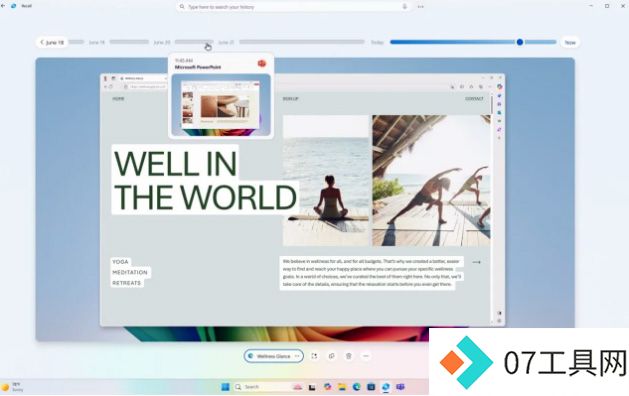Jump to Now on the timeline

[x=570, y=42]
